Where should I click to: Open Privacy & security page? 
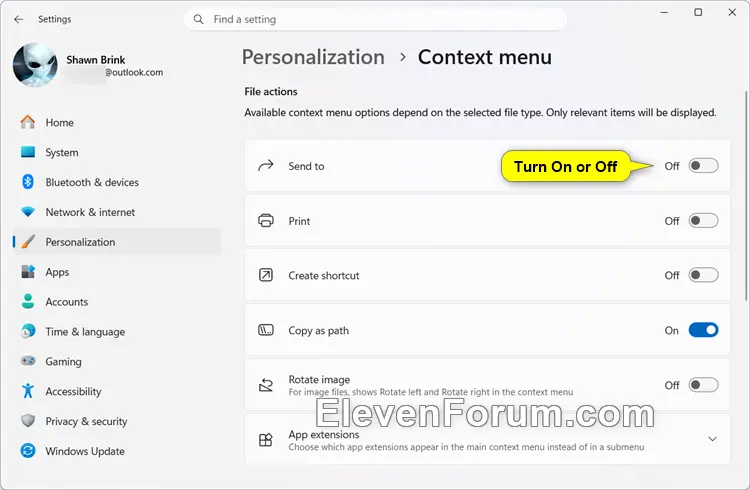pyautogui.click(x=117, y=421)
